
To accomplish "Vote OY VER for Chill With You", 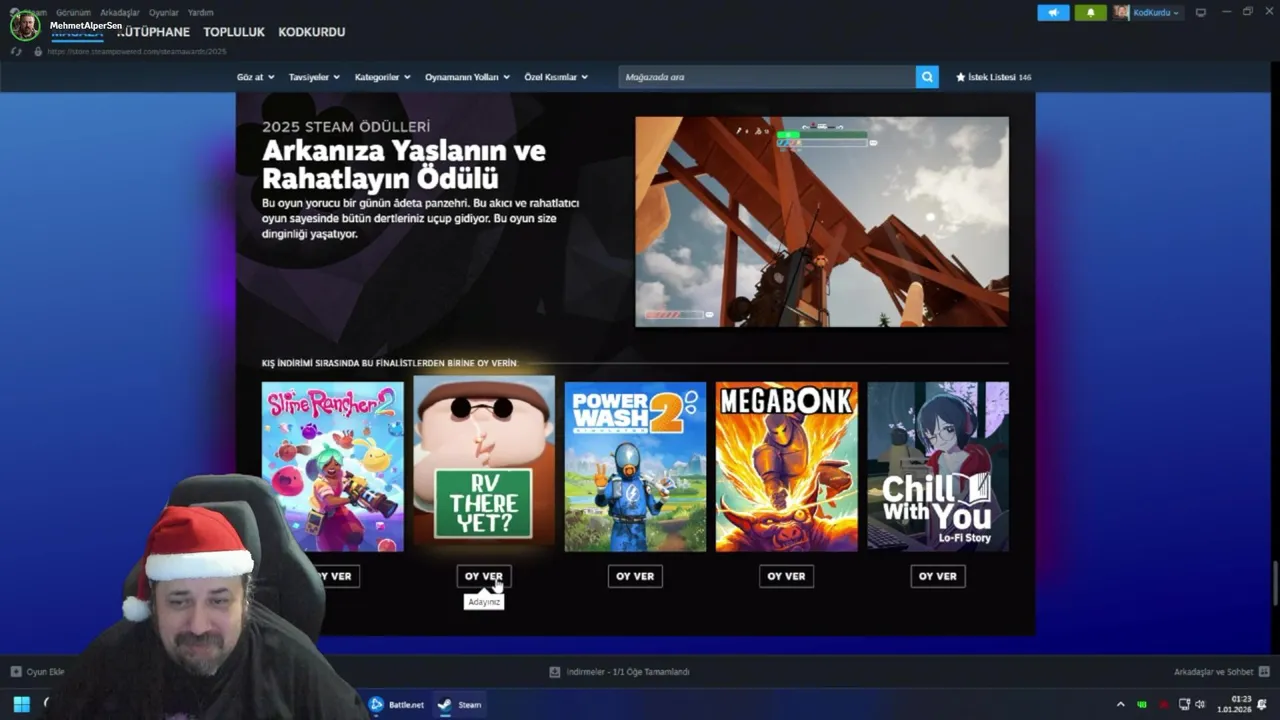I will pos(938,576).
